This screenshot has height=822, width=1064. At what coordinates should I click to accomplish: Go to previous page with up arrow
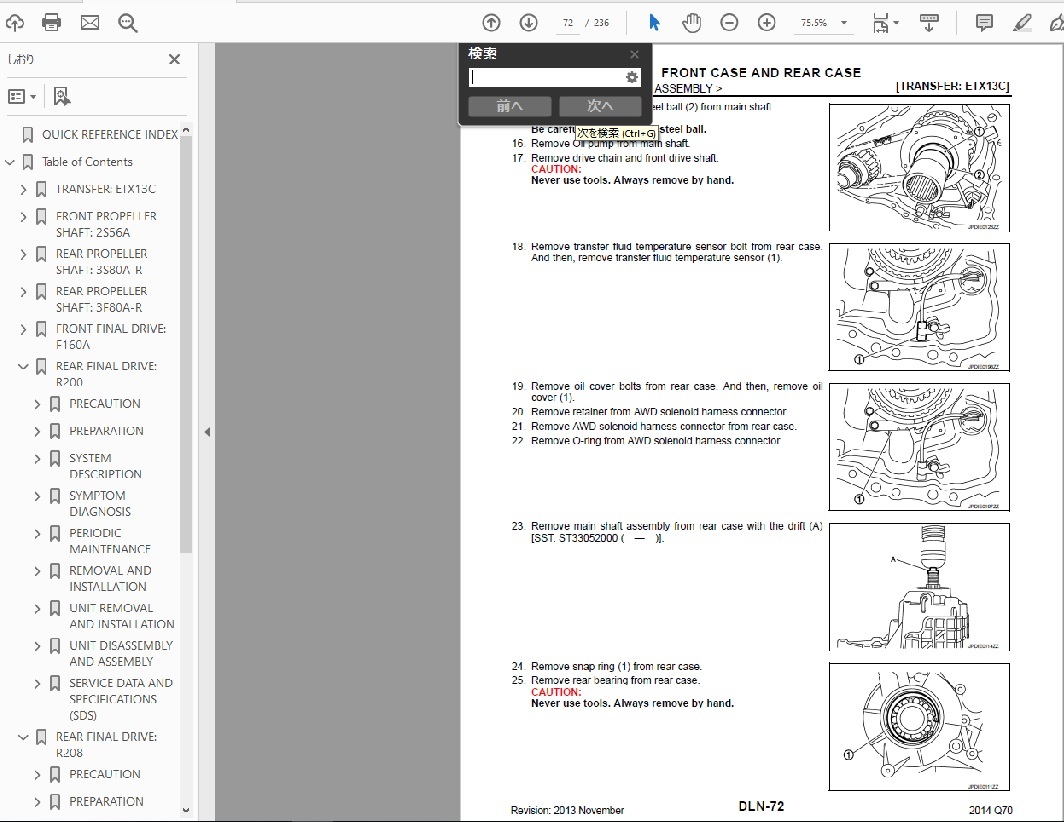point(491,22)
